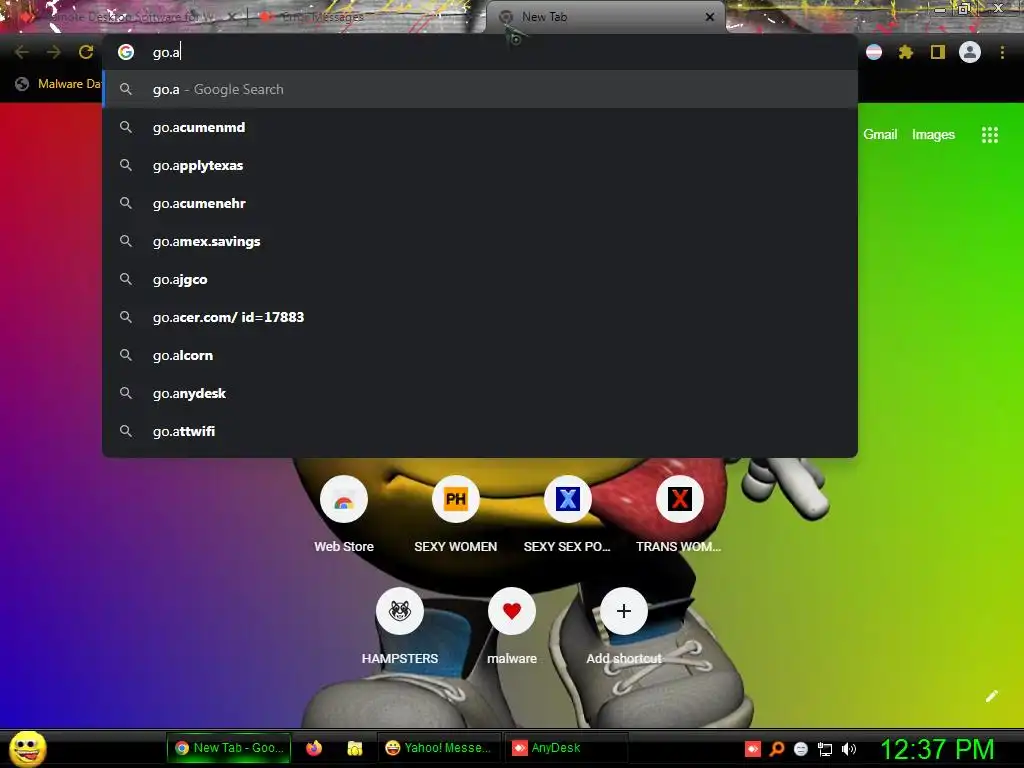Click the AnyDesk system tray icon
This screenshot has height=768, width=1024.
(753, 749)
